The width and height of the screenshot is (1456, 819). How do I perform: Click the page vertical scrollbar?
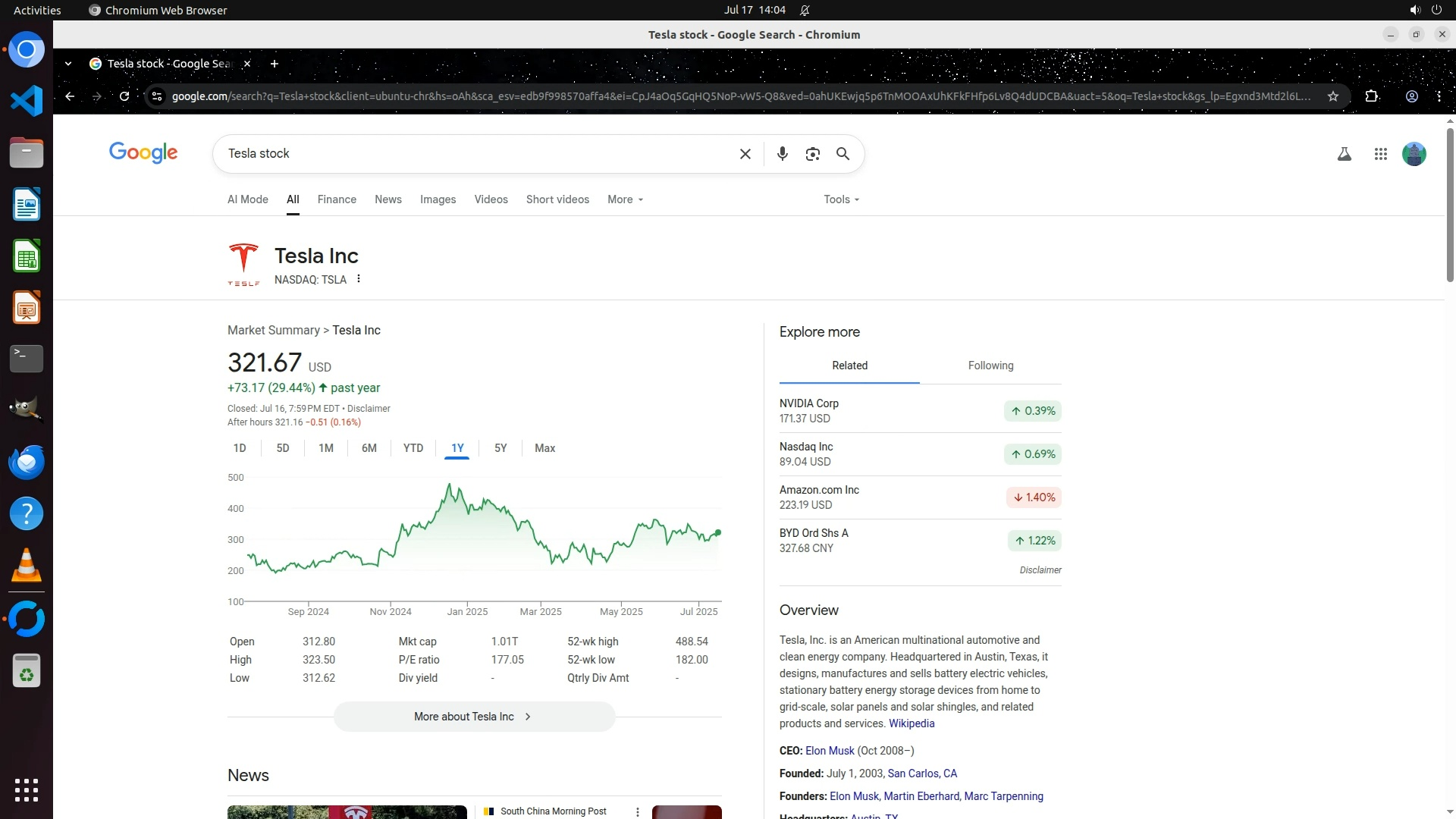coord(1450,205)
